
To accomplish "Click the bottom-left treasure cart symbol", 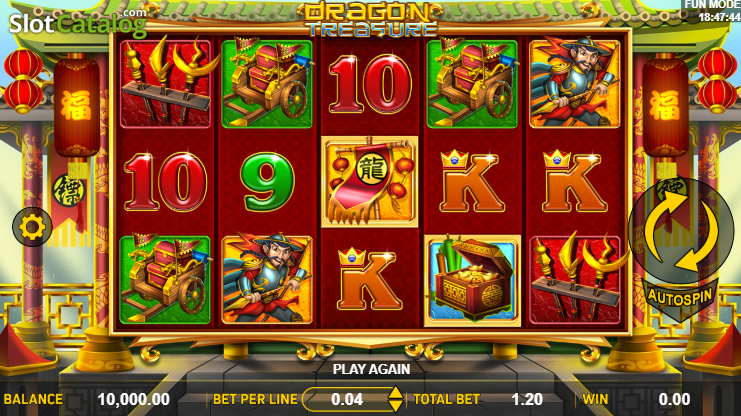I will pyautogui.click(x=165, y=280).
